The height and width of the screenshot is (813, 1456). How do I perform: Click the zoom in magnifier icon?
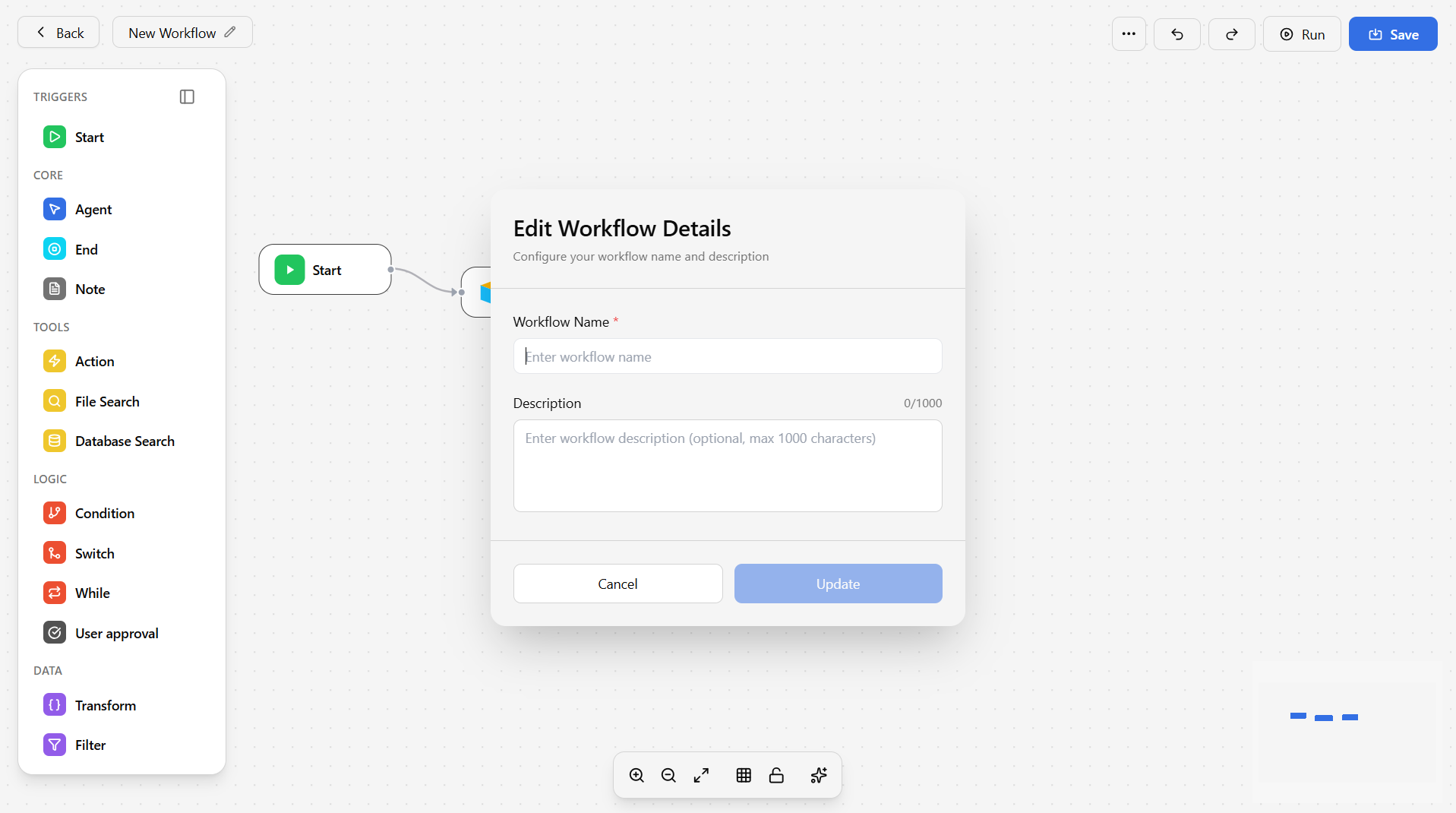[x=636, y=775]
